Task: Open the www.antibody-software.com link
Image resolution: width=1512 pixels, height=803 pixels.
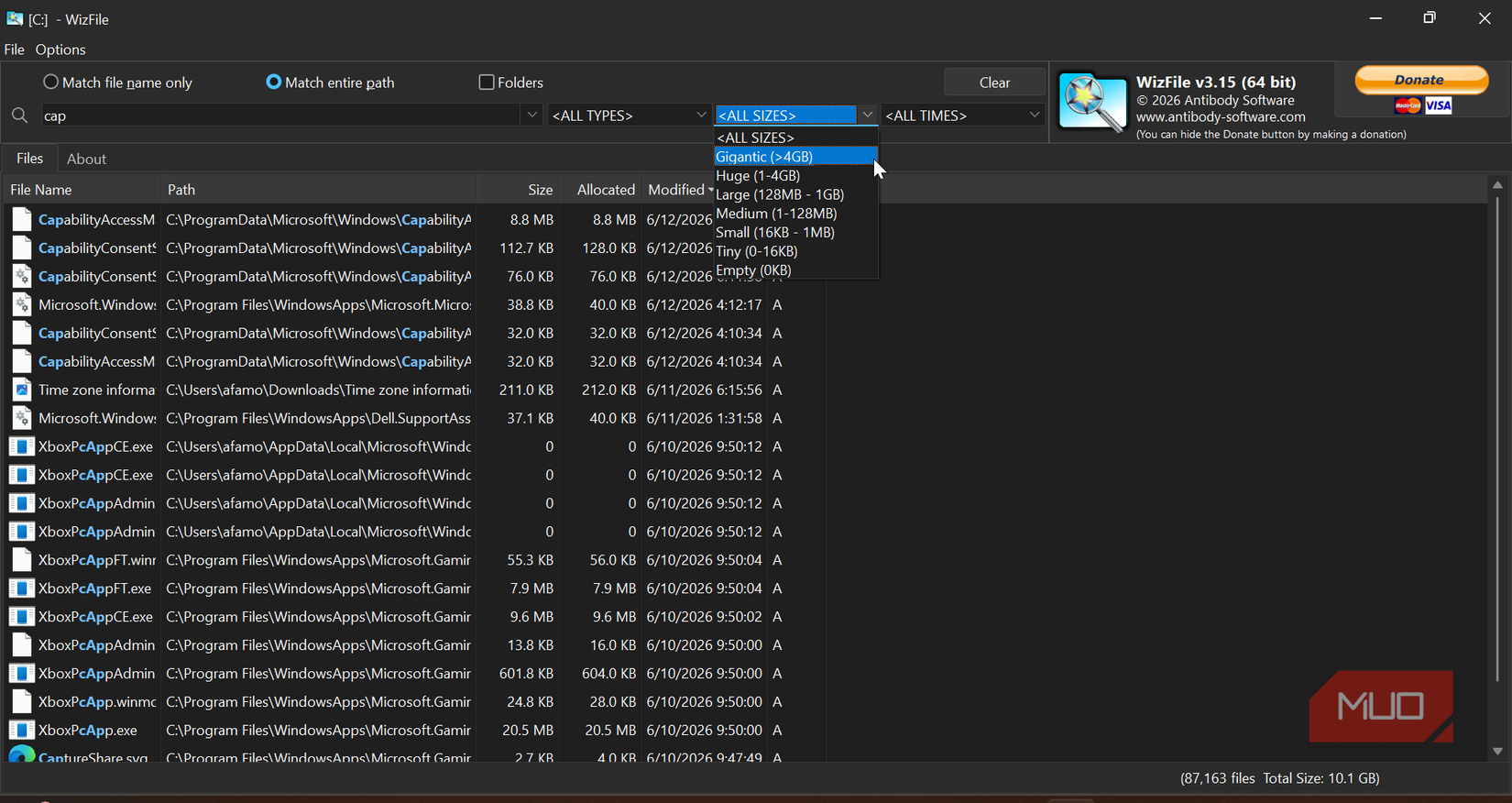Action: point(1221,116)
